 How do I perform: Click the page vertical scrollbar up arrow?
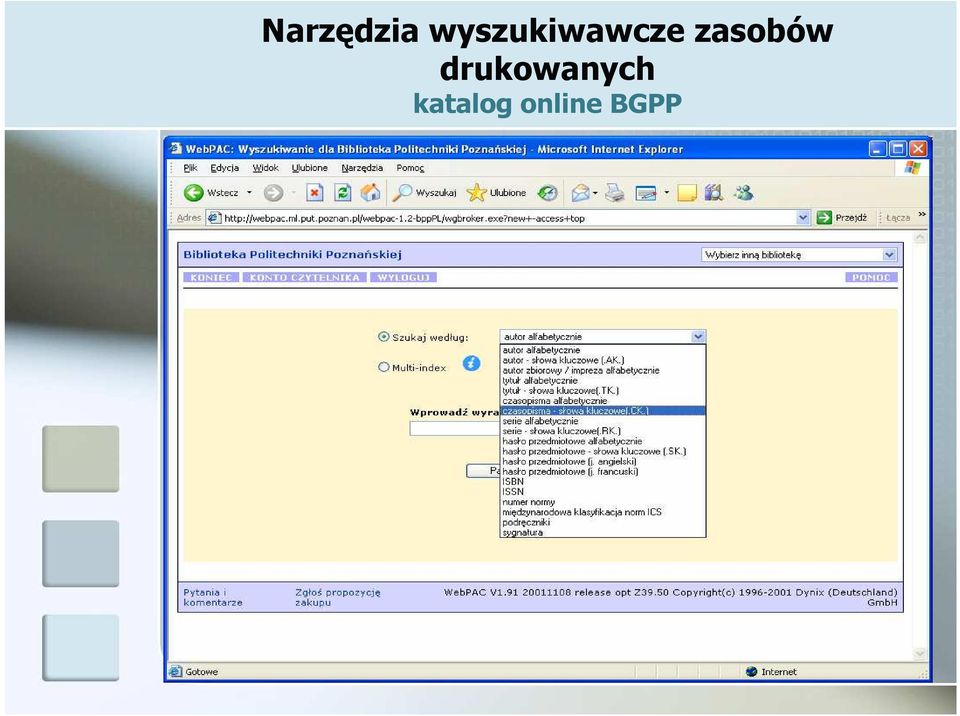tap(920, 238)
